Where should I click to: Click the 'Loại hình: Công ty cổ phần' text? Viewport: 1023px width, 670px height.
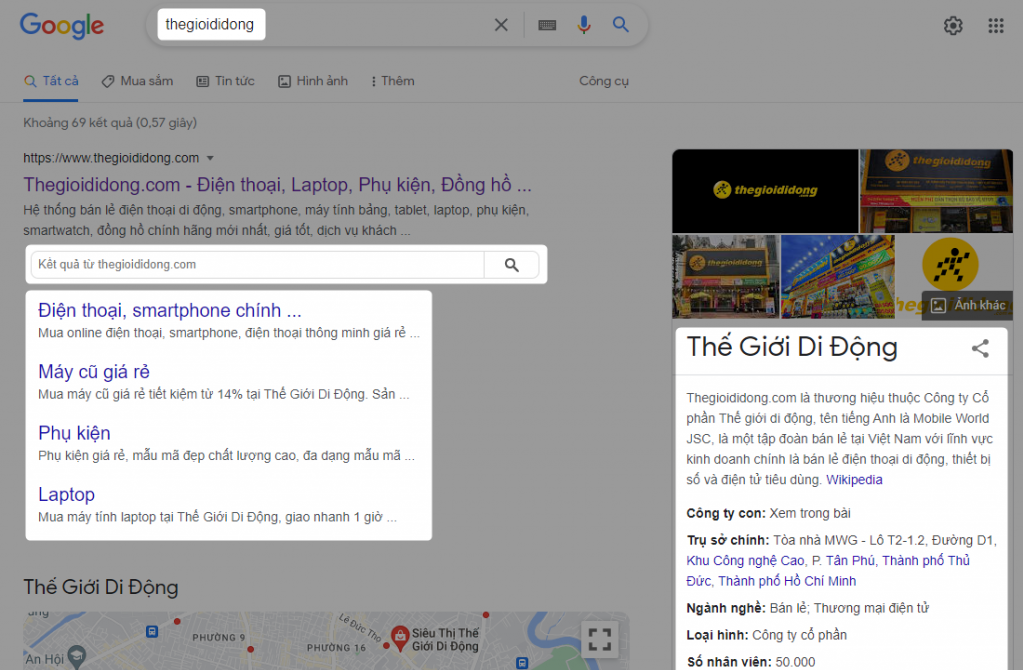(x=767, y=635)
